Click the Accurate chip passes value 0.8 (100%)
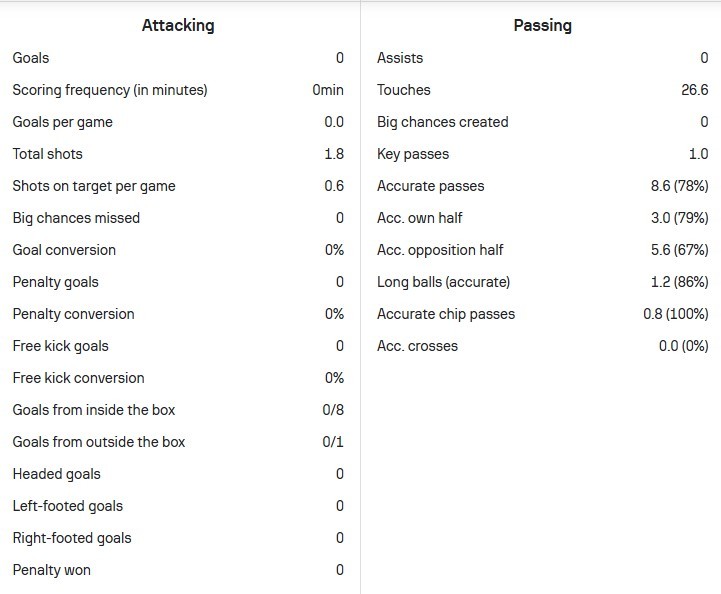Image resolution: width=721 pixels, height=594 pixels. point(675,314)
